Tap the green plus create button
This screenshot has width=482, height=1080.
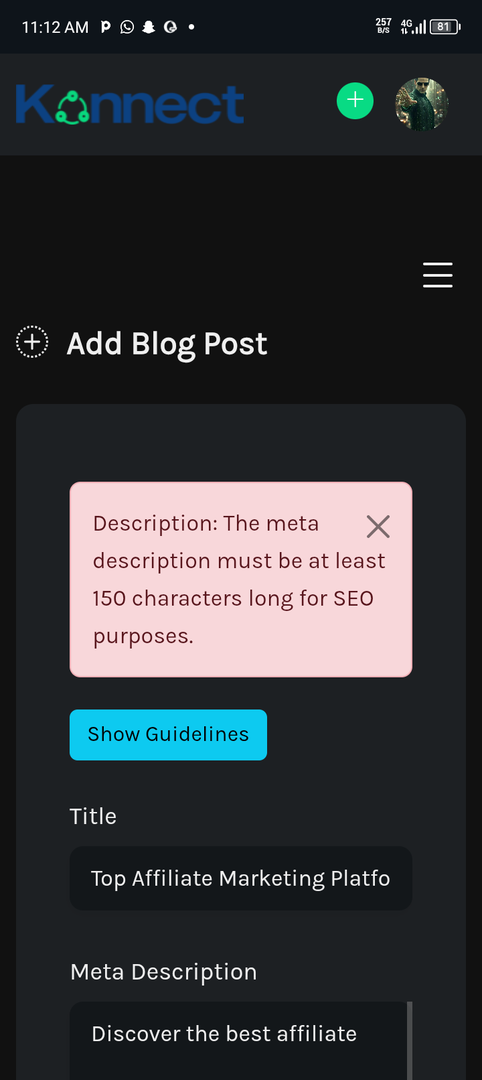pyautogui.click(x=355, y=101)
